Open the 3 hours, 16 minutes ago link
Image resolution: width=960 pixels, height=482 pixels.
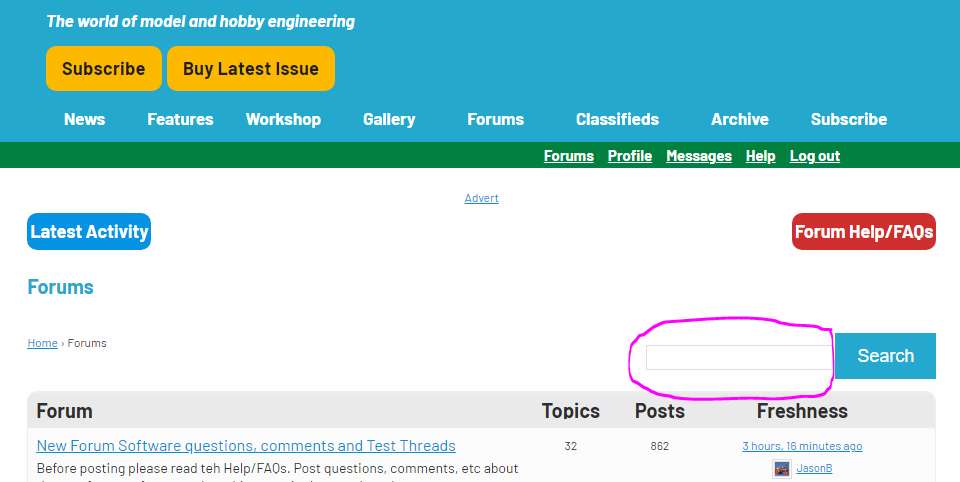point(802,446)
